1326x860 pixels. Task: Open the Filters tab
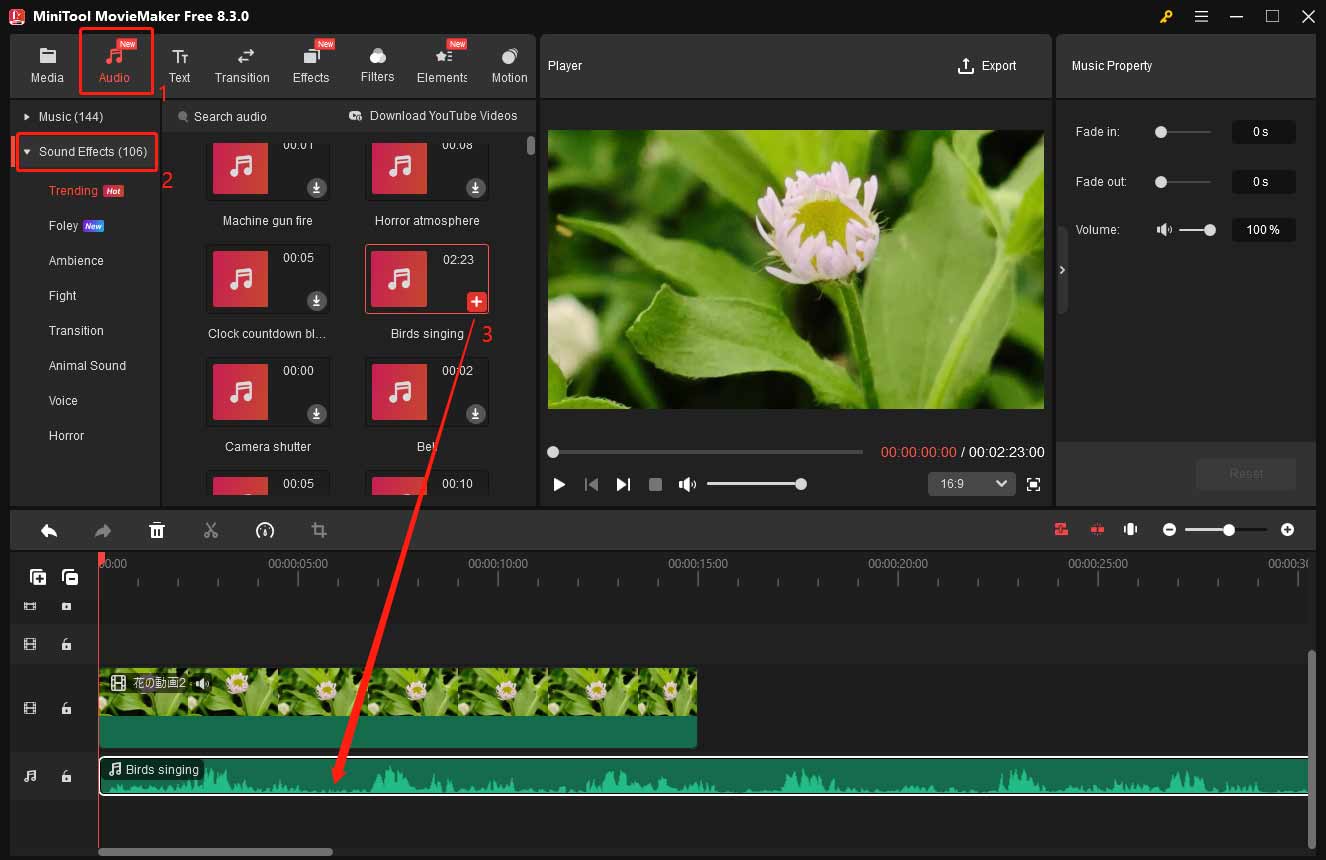point(377,65)
